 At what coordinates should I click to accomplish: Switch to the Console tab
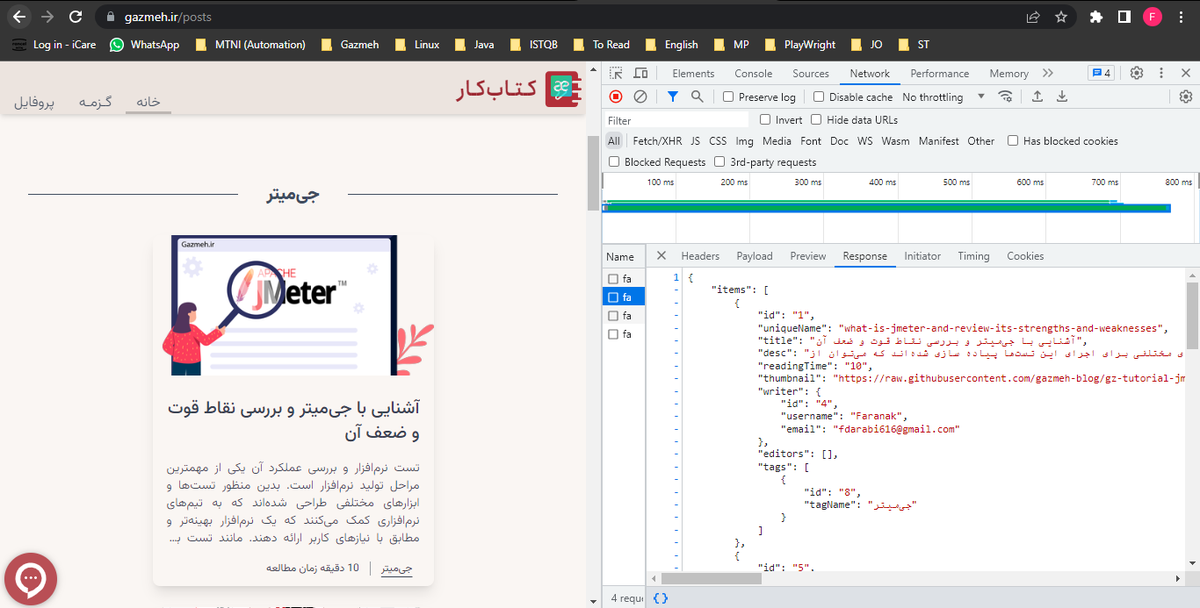pos(753,73)
